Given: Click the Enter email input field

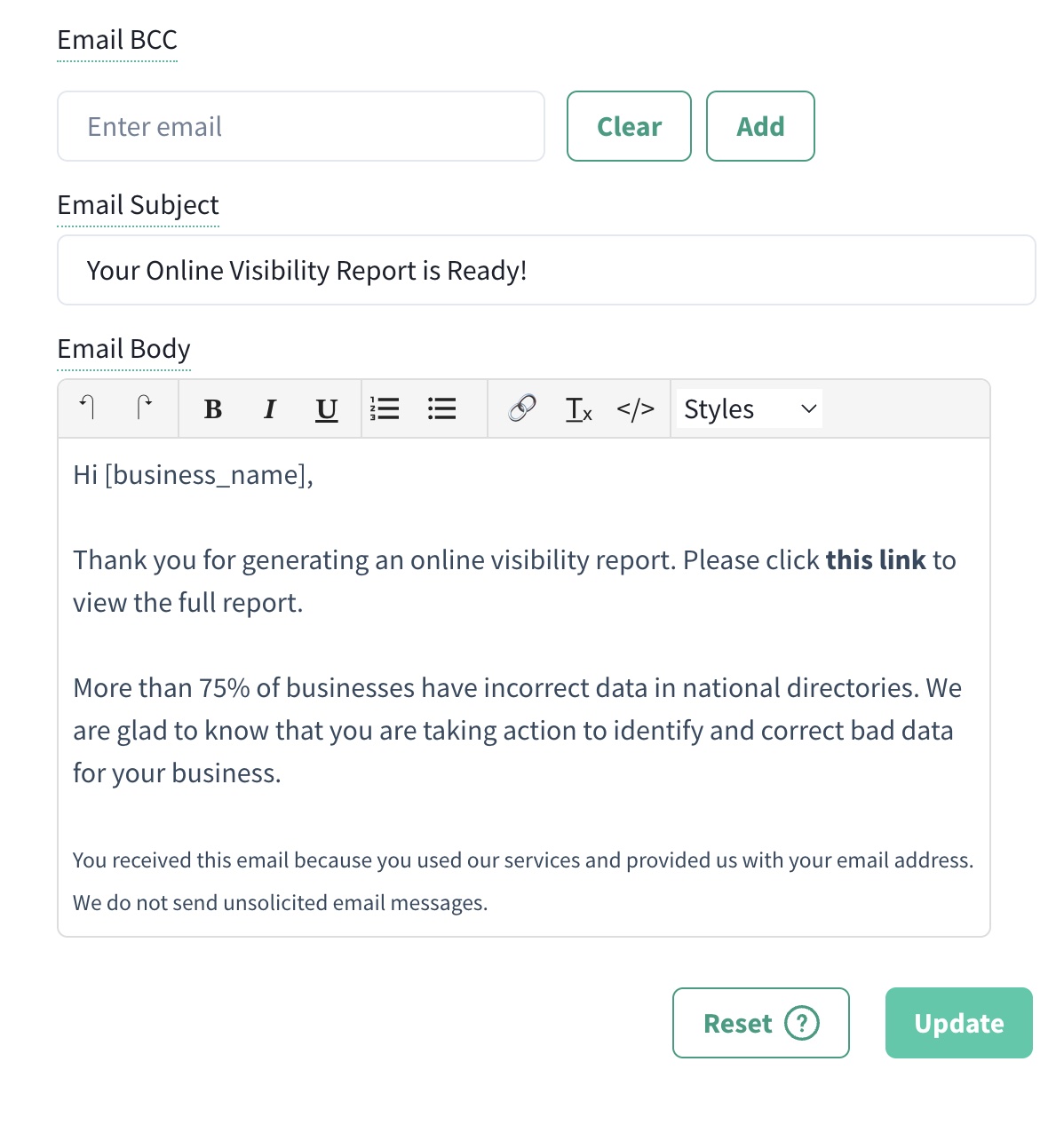Looking at the screenshot, I should point(300,126).
